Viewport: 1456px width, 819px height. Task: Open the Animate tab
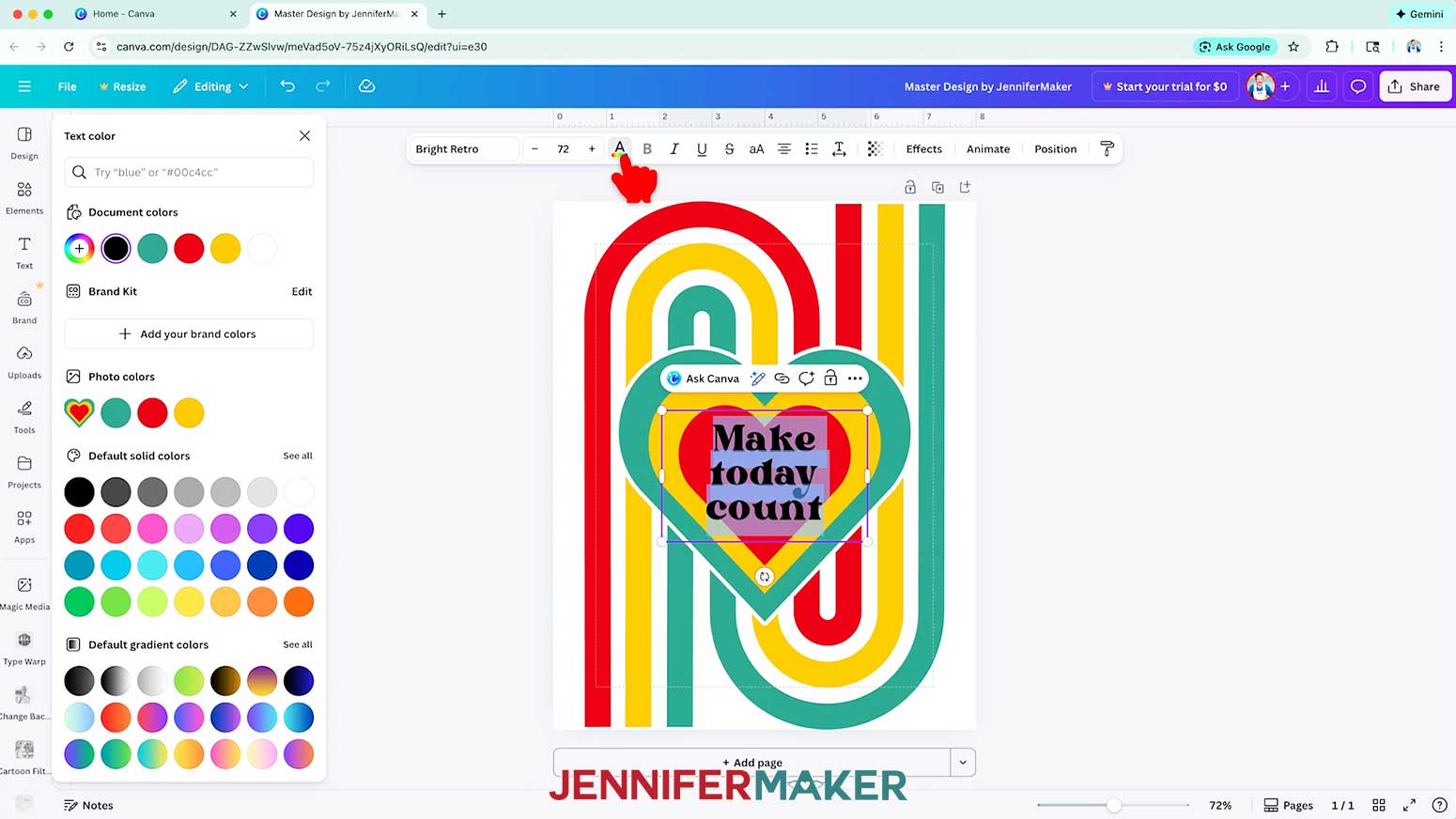tap(988, 149)
